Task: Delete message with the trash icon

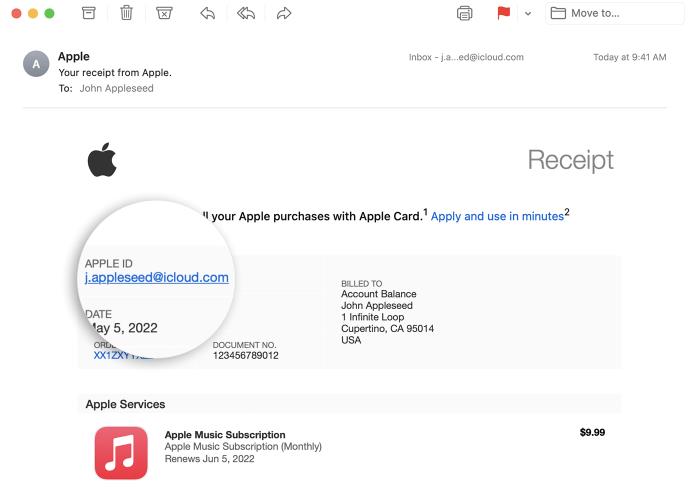Action: click(x=126, y=13)
